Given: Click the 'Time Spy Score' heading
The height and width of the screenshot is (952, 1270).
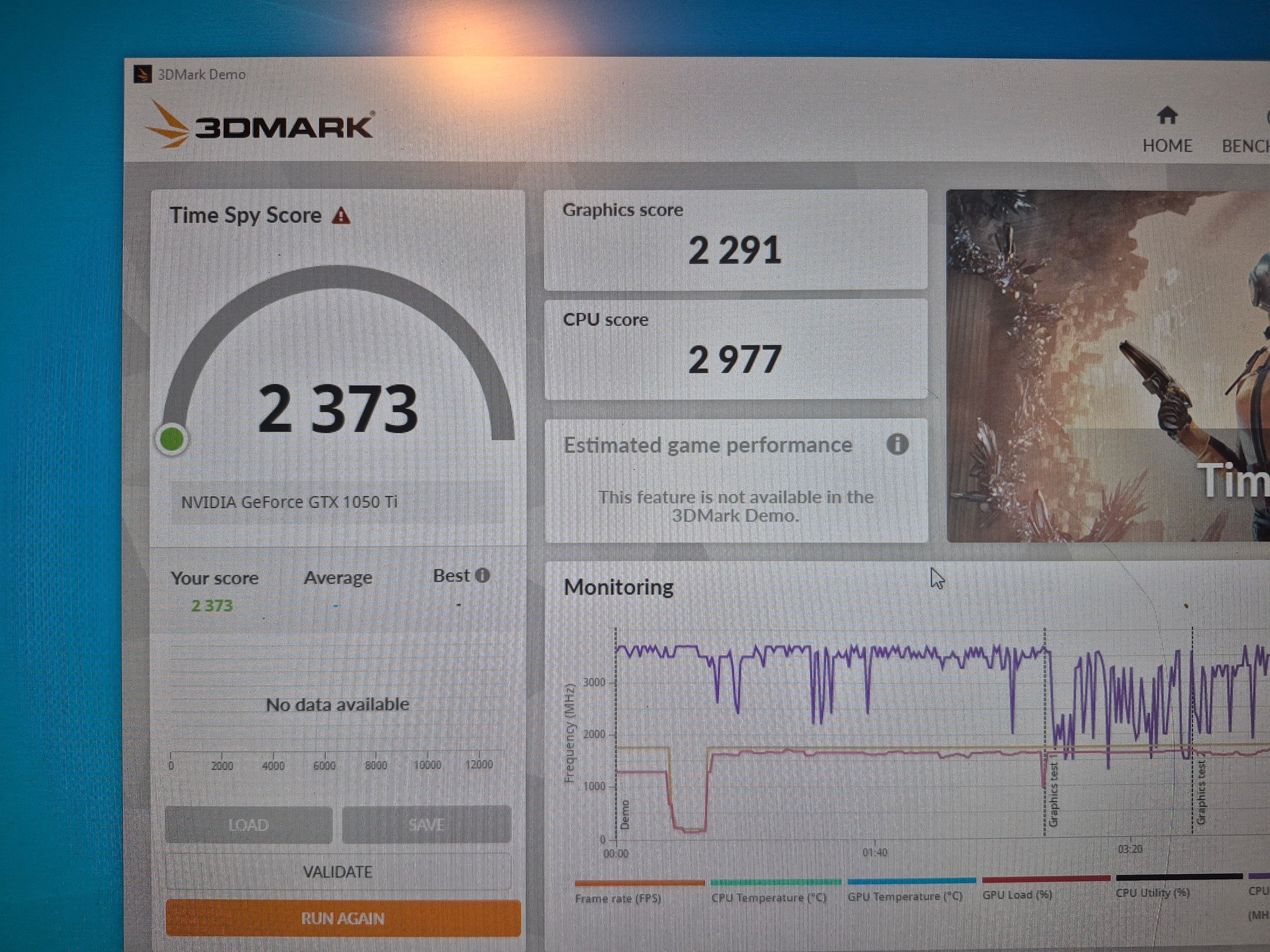Looking at the screenshot, I should (246, 216).
